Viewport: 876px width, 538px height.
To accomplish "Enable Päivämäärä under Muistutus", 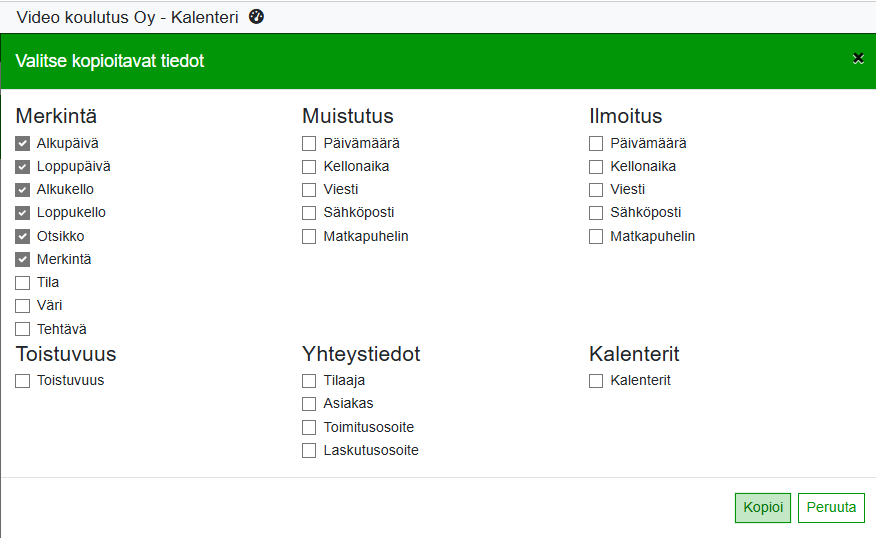I will click(x=309, y=144).
